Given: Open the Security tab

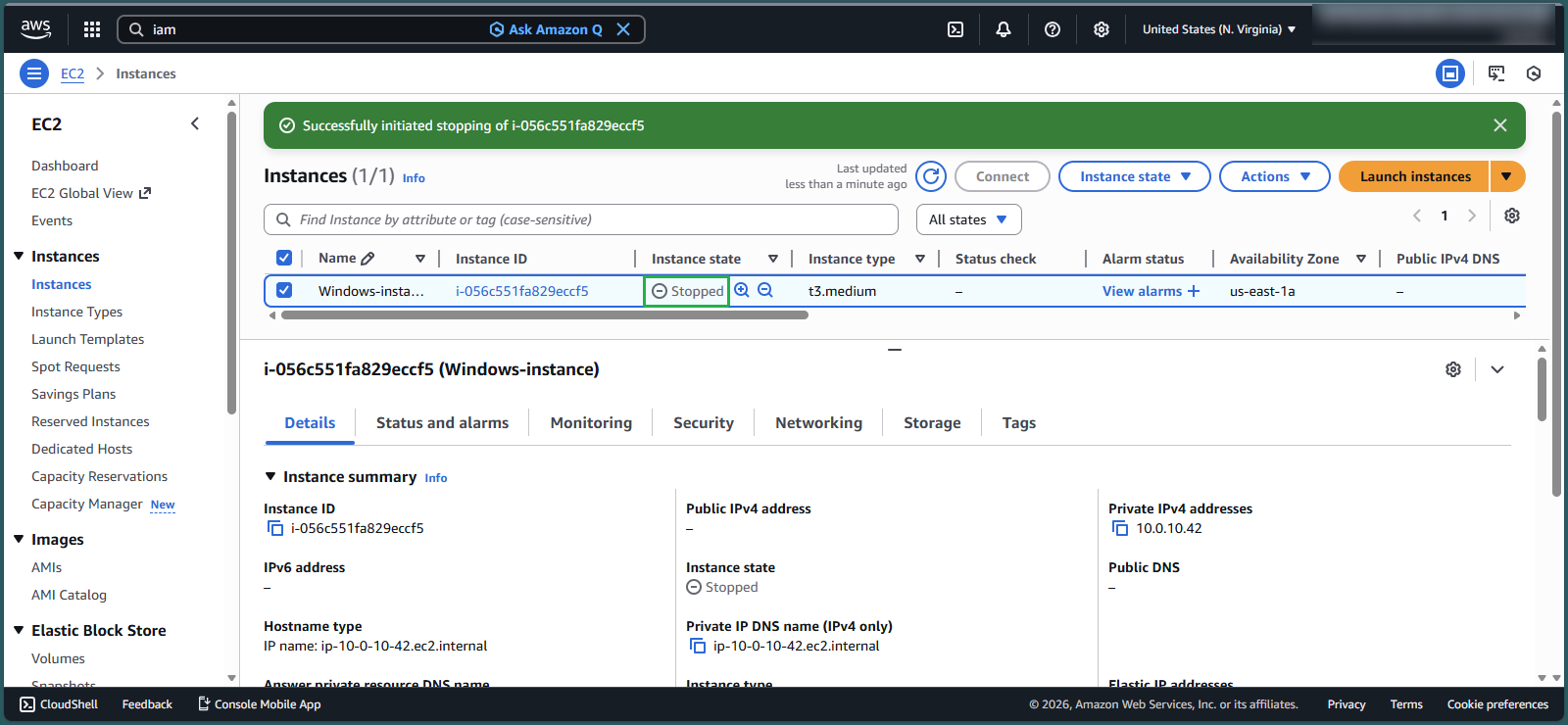Looking at the screenshot, I should point(703,423).
